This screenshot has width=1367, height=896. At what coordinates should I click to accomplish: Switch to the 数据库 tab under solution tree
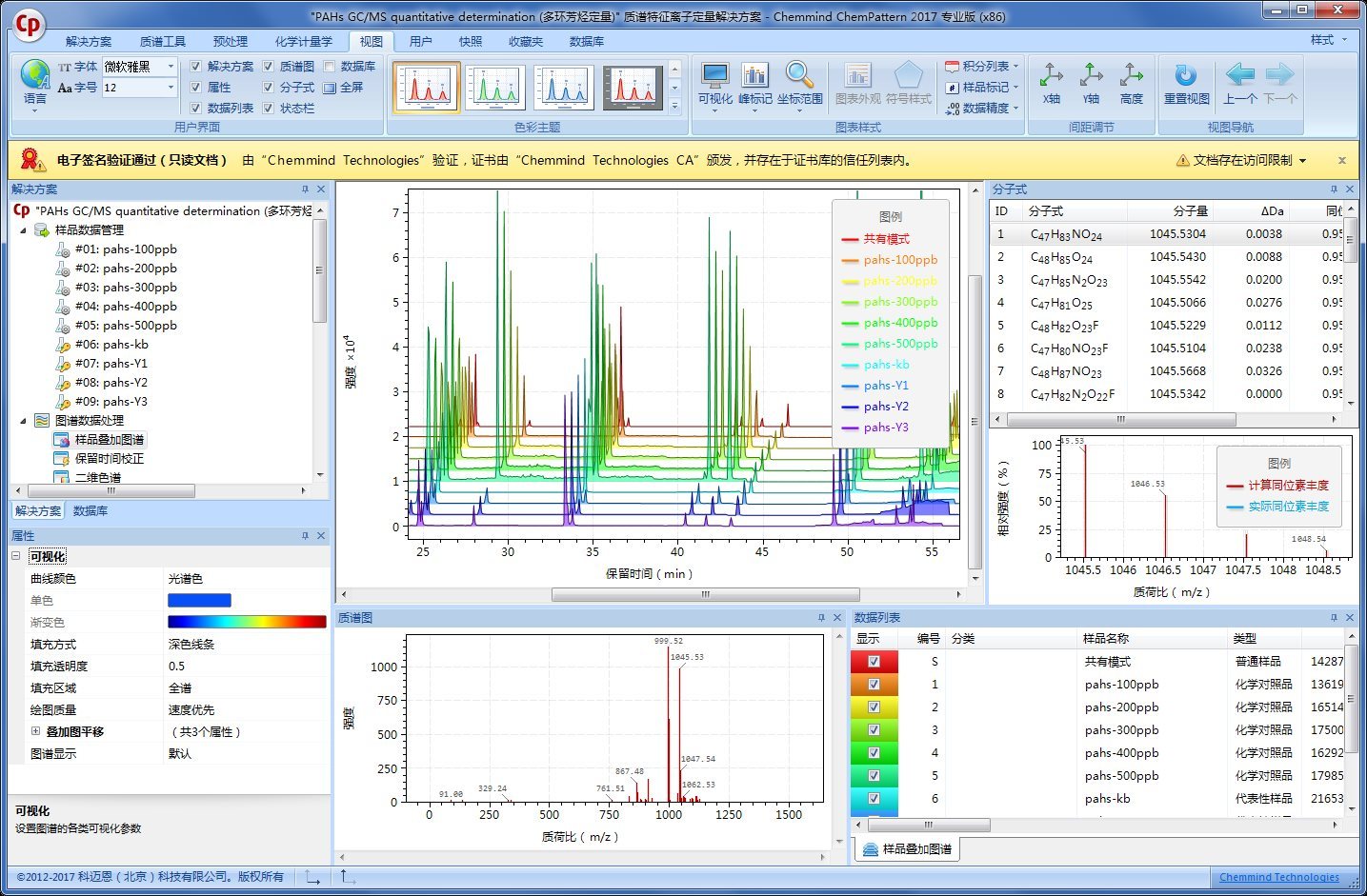point(90,511)
